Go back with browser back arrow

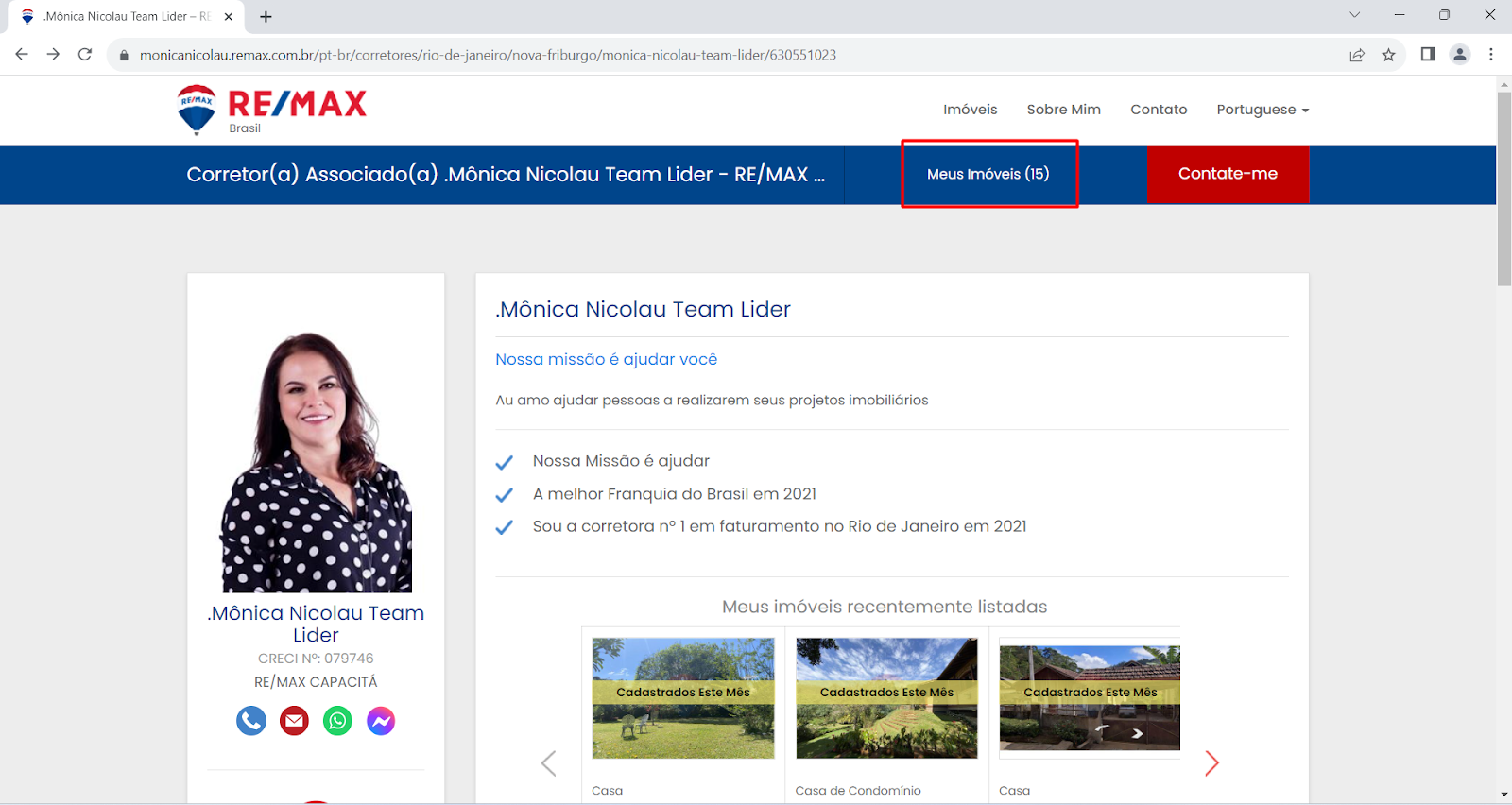[22, 55]
